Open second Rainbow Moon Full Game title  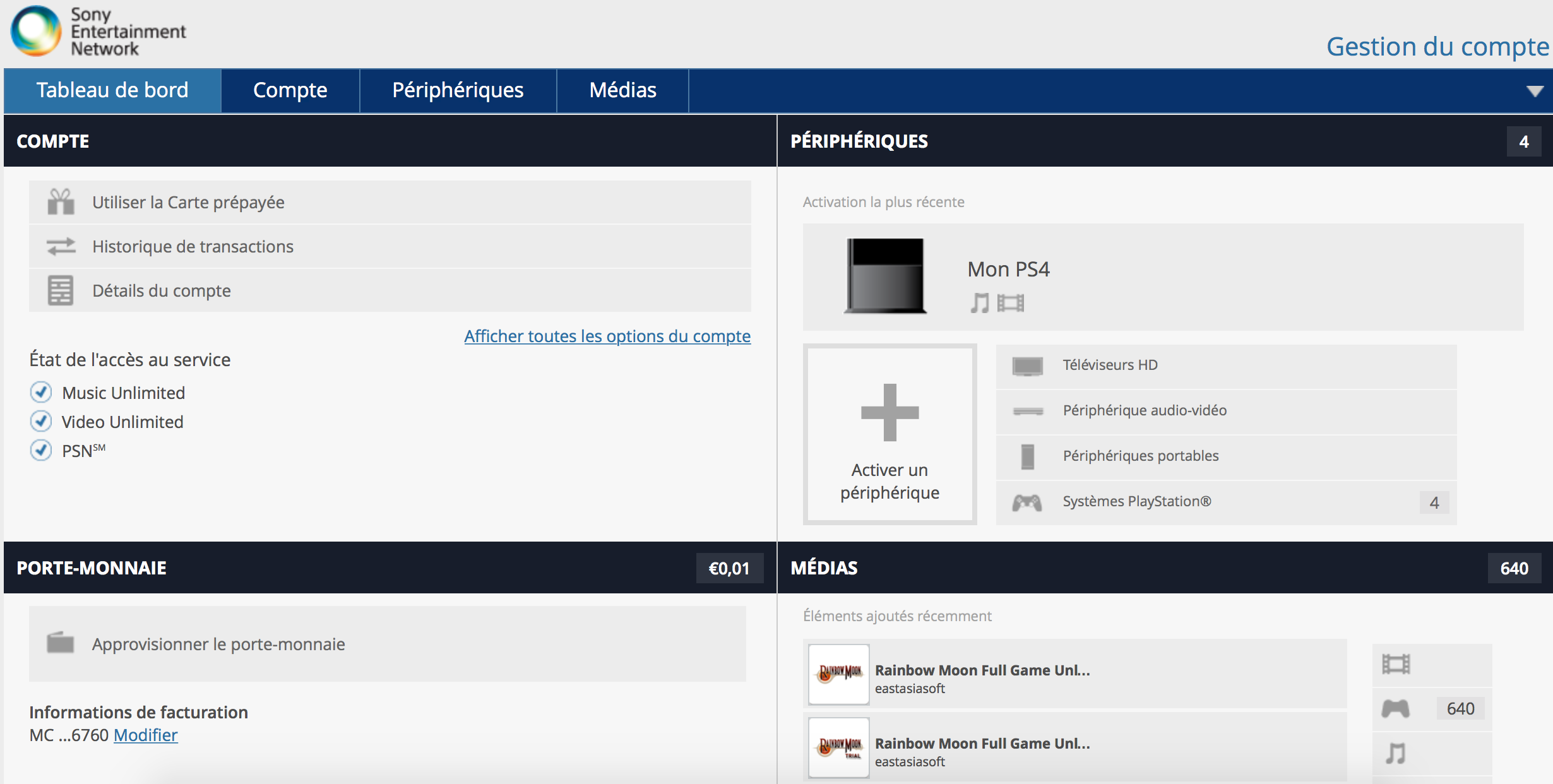click(x=982, y=744)
